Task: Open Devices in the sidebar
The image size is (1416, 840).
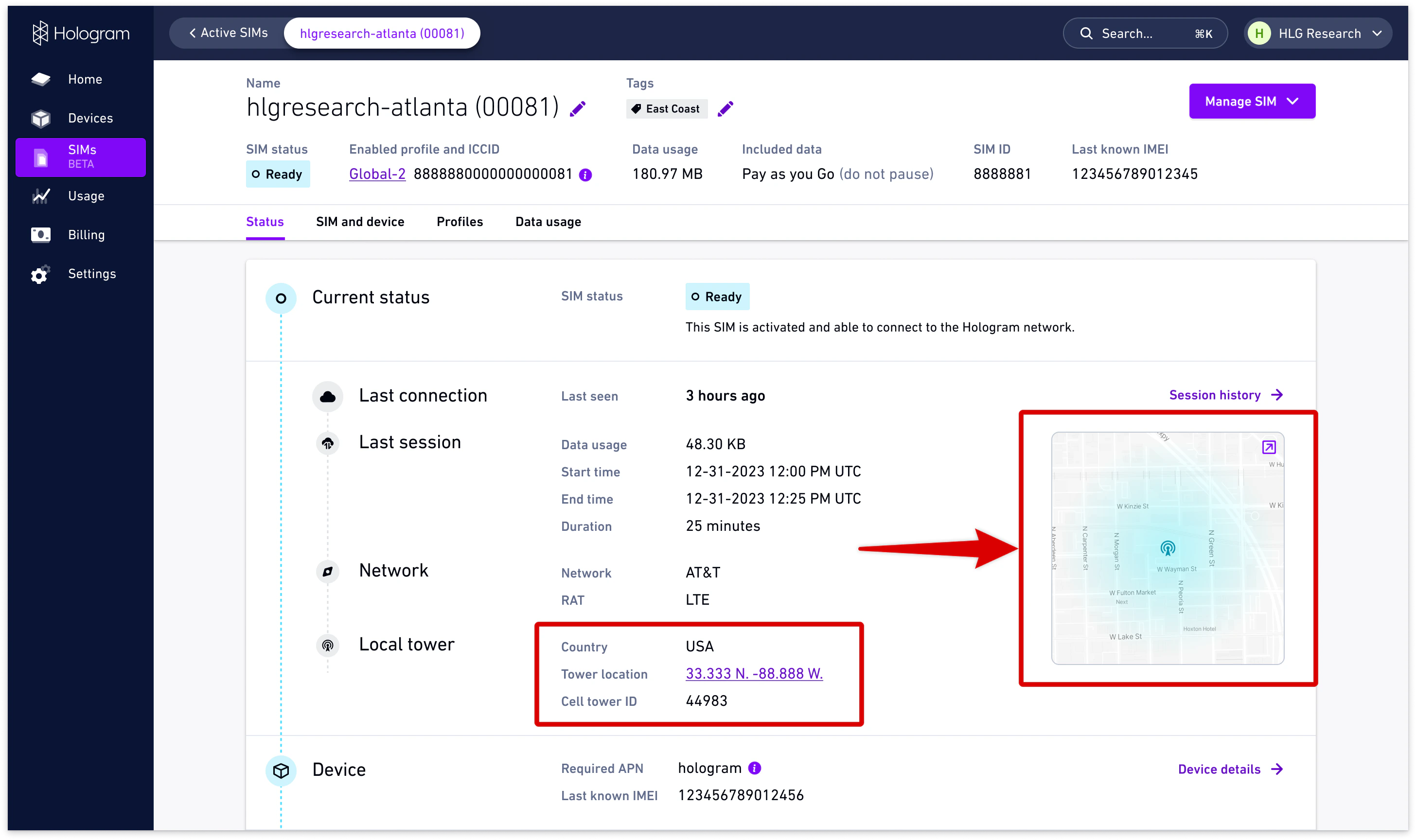Action: [x=80, y=118]
